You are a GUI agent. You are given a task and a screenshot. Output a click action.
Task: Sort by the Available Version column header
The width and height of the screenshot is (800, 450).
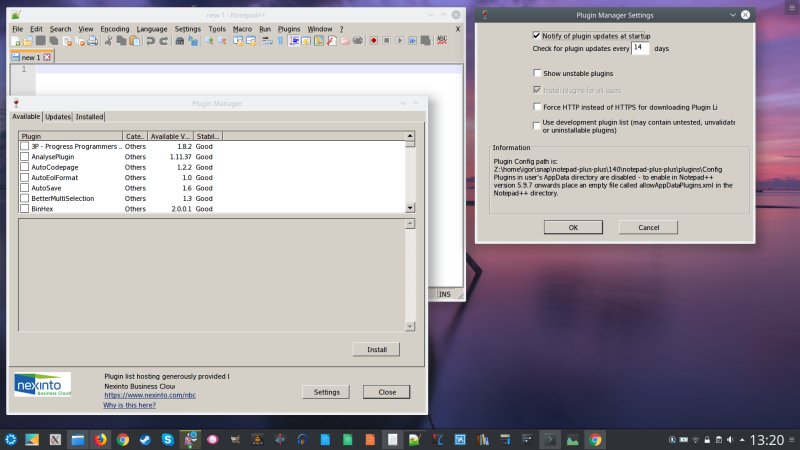click(x=170, y=136)
